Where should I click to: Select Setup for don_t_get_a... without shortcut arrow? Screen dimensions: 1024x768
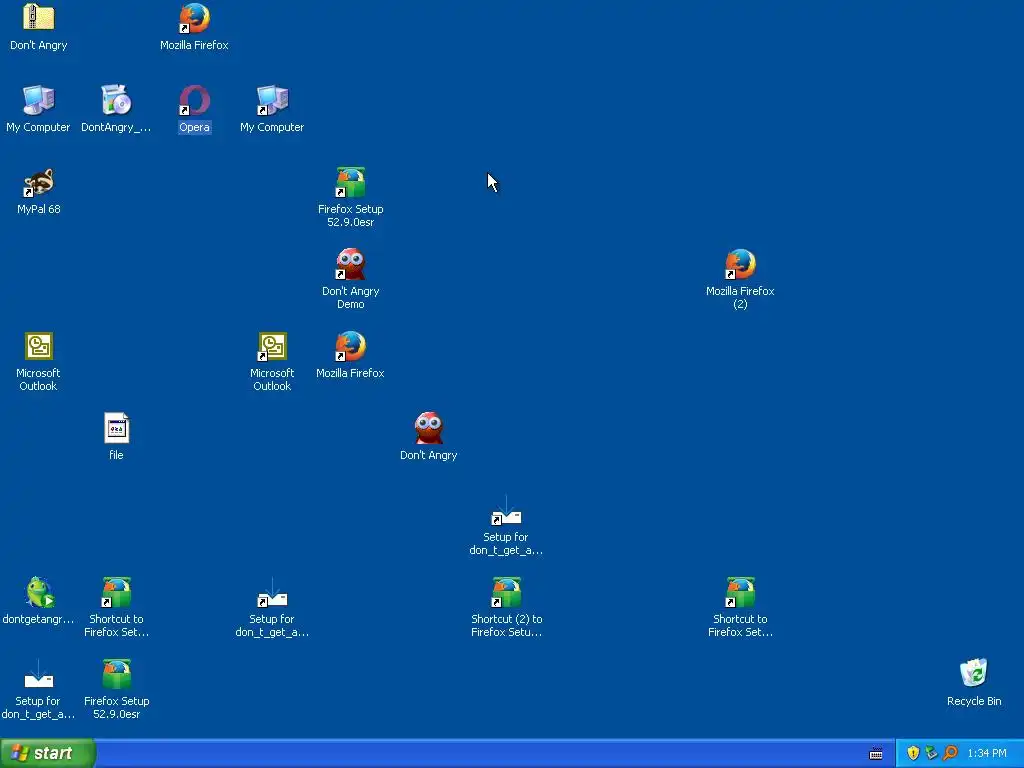pyautogui.click(x=39, y=675)
